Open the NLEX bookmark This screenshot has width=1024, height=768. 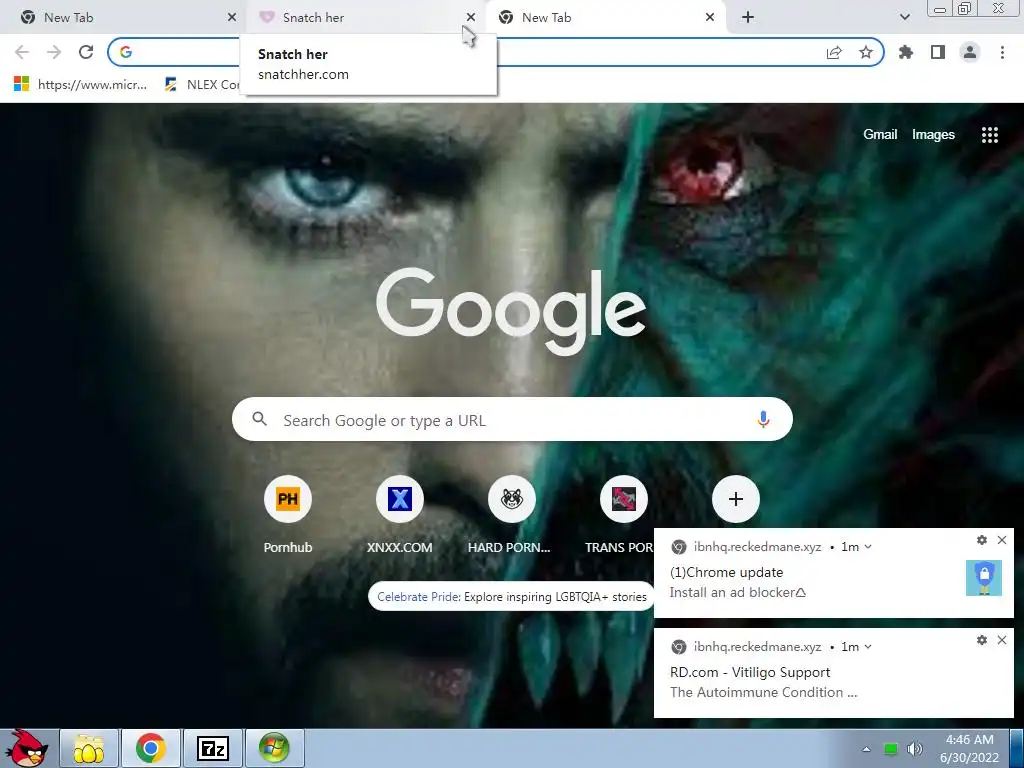[x=202, y=84]
